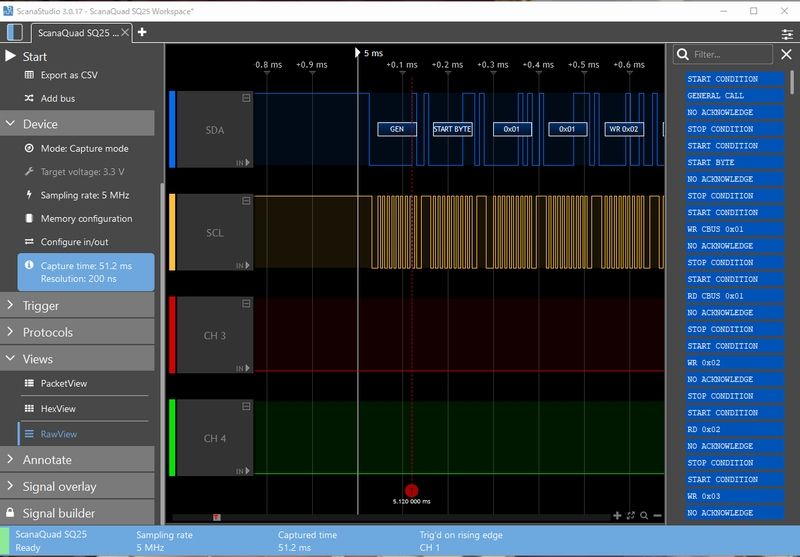Click Add bus

pyautogui.click(x=58, y=98)
